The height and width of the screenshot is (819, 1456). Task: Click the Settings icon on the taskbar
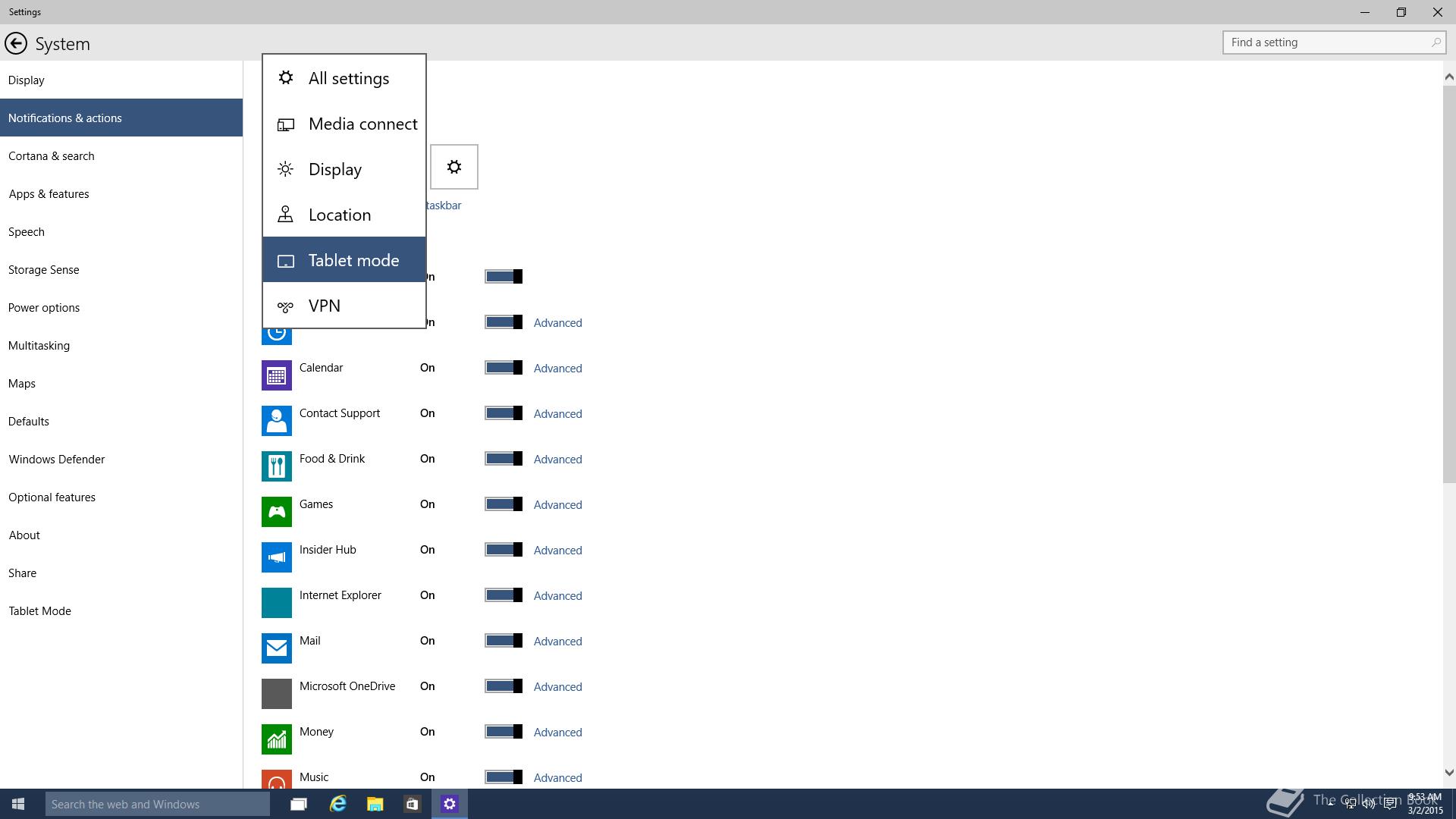(x=450, y=804)
